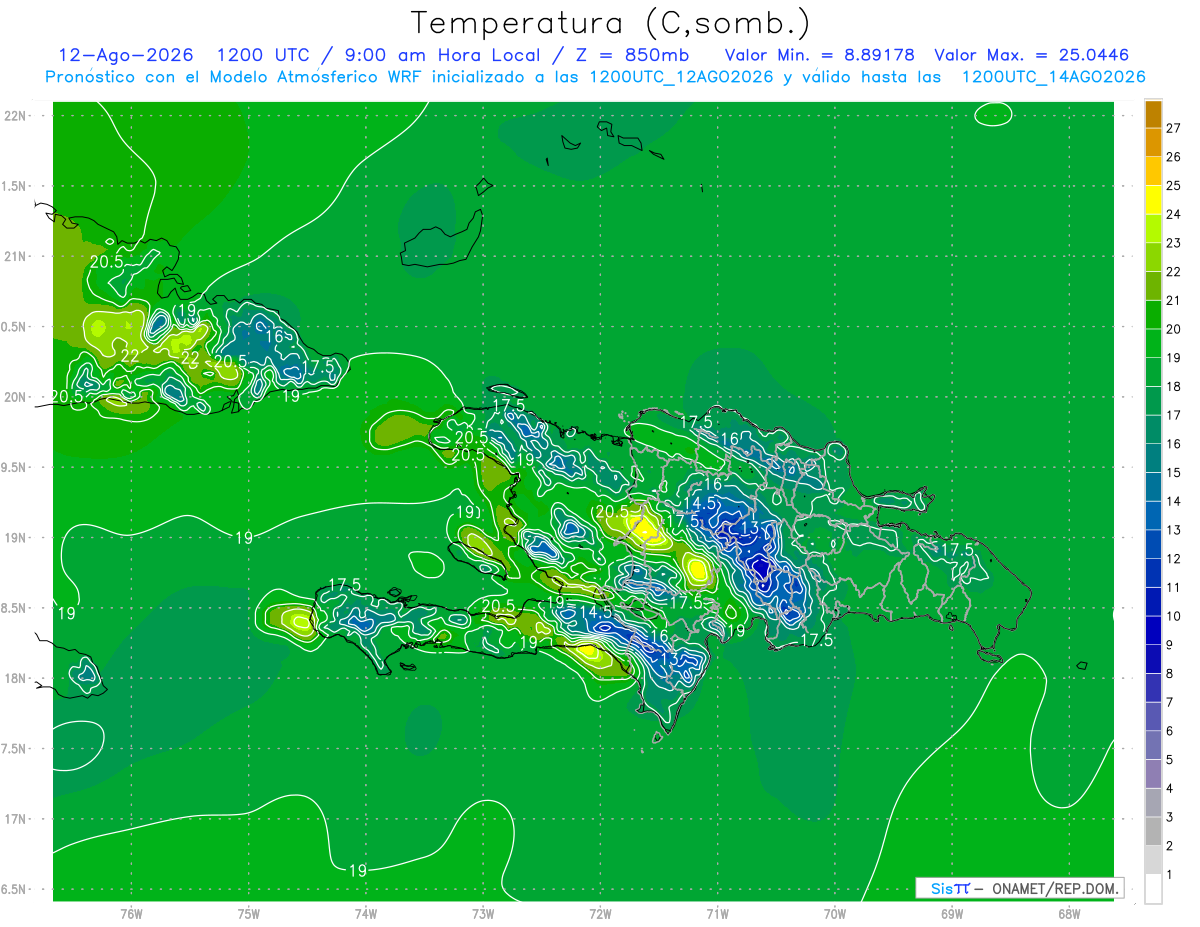Click the "19" contour label near 17N bottom
1200x927 pixels.
(x=358, y=871)
